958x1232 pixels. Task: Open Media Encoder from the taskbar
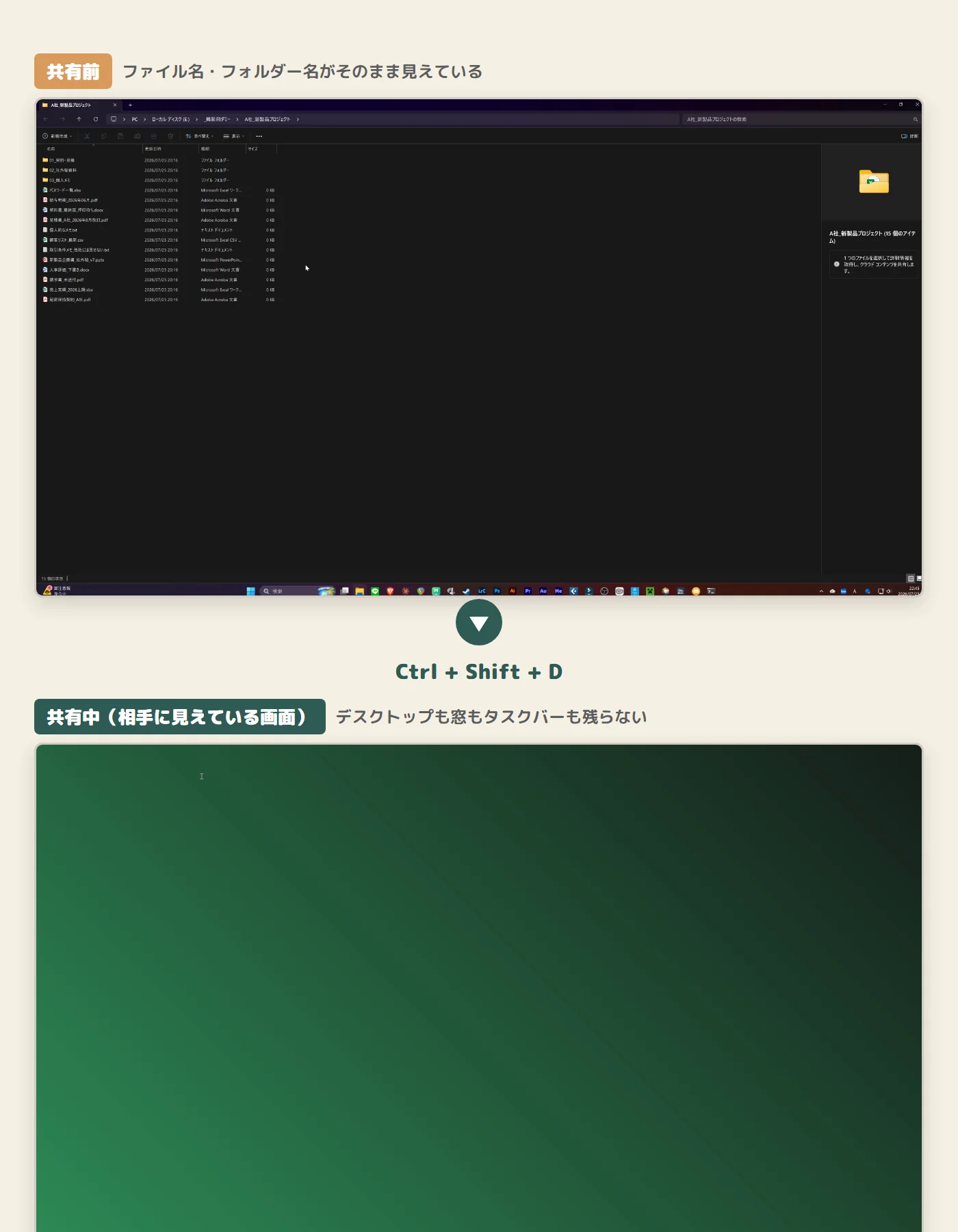point(558,591)
